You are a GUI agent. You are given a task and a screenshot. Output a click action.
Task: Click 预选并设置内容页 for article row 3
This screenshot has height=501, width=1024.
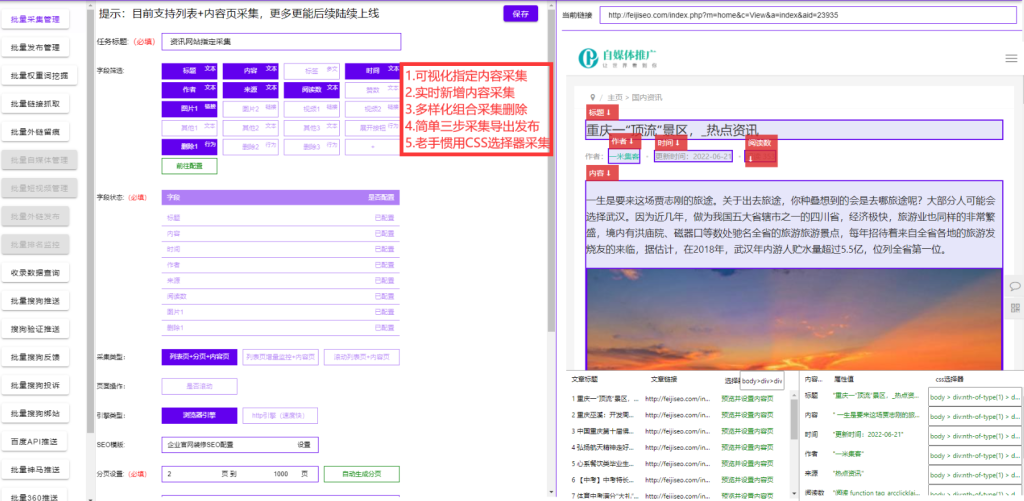tap(749, 431)
